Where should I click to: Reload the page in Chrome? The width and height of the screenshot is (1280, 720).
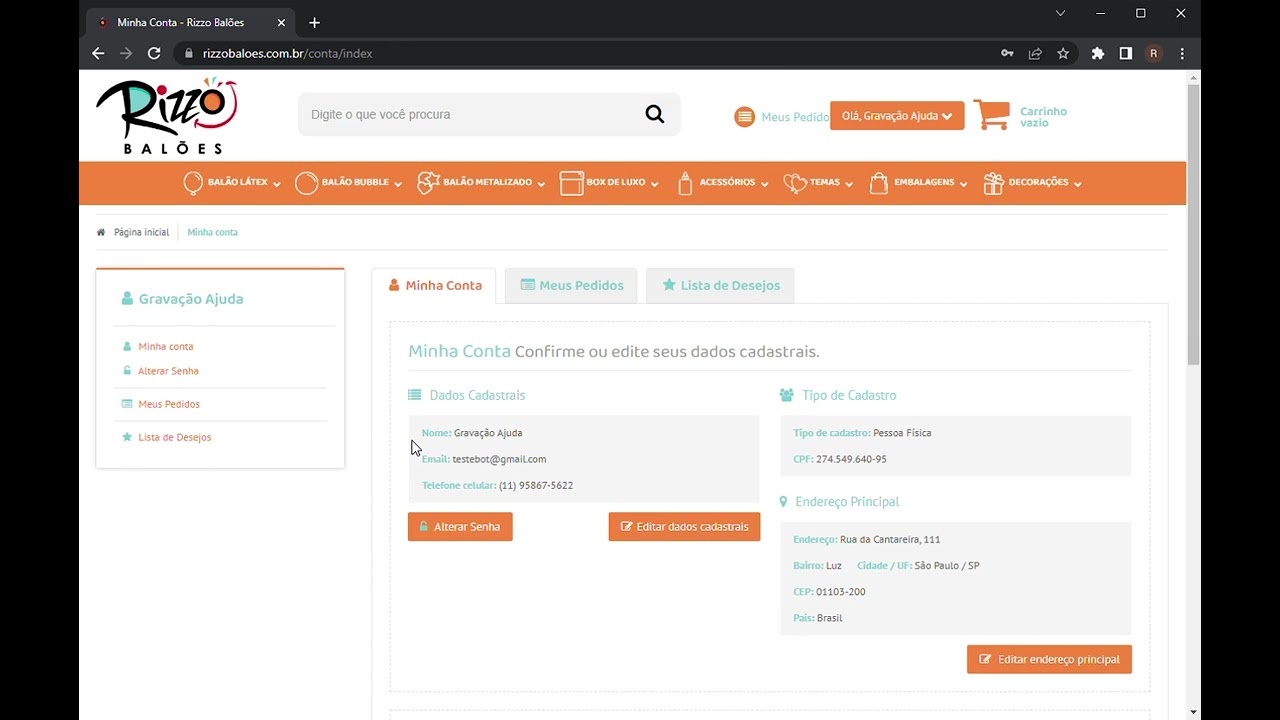[x=154, y=53]
